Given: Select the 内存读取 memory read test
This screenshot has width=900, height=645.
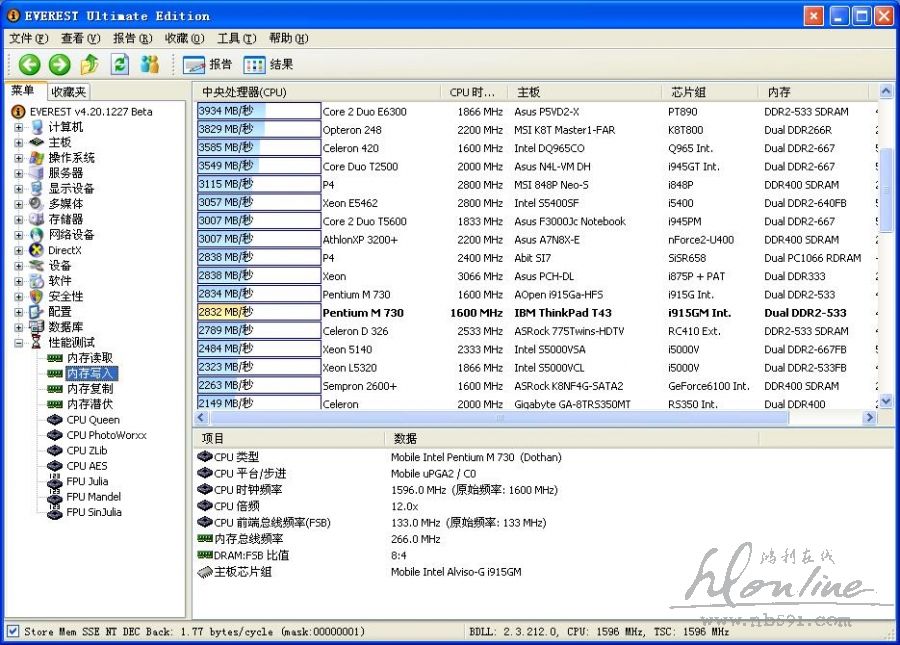Looking at the screenshot, I should coord(89,358).
